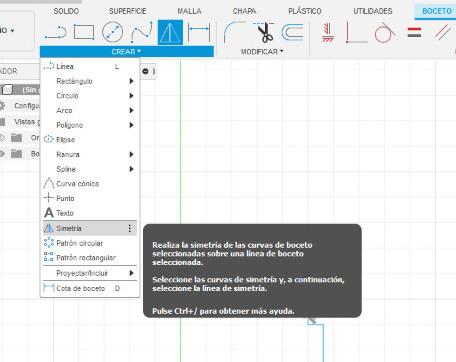This screenshot has height=362, width=456.
Task: Apply the Parallel constraint icon
Action: [x=443, y=33]
